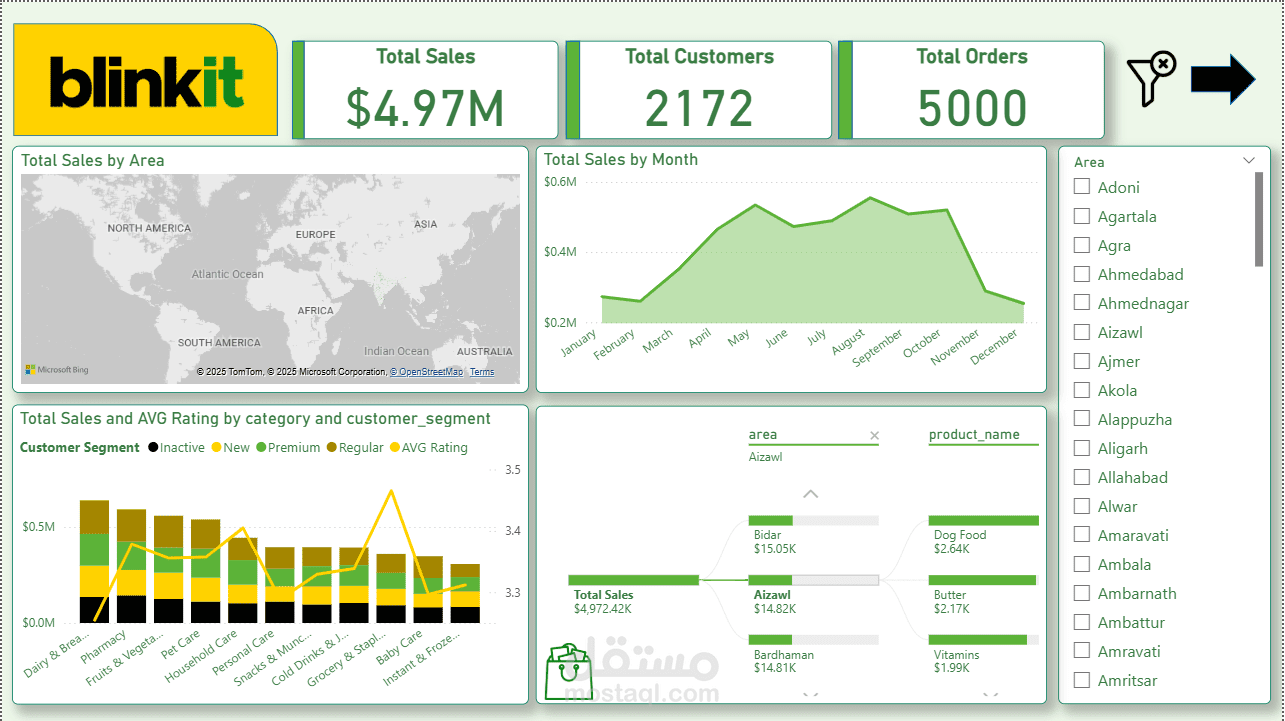The image size is (1285, 721).
Task: Select the Total Customers card
Action: (698, 90)
